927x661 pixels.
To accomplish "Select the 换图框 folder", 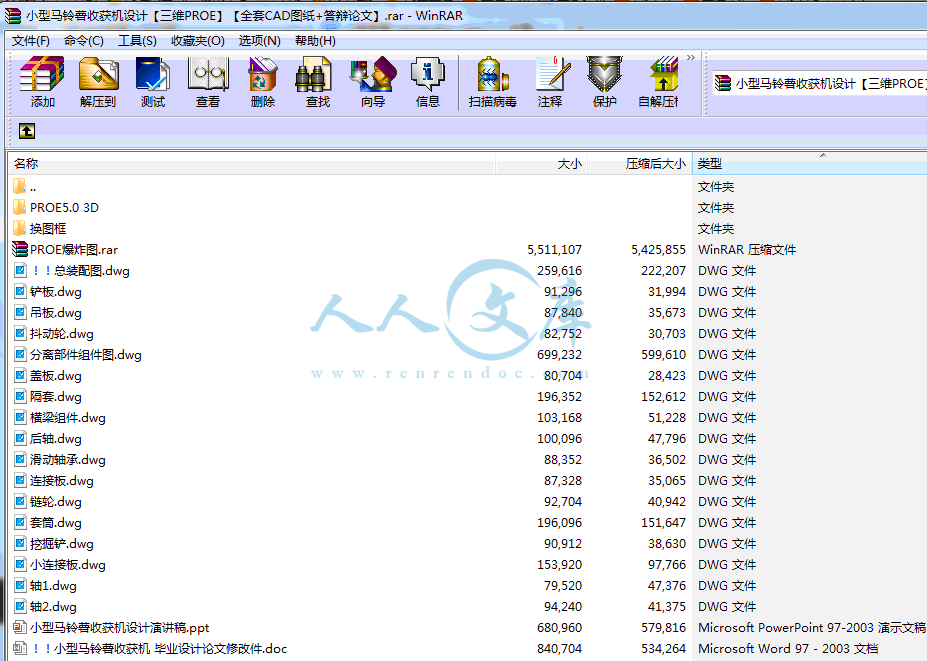I will pos(39,229).
